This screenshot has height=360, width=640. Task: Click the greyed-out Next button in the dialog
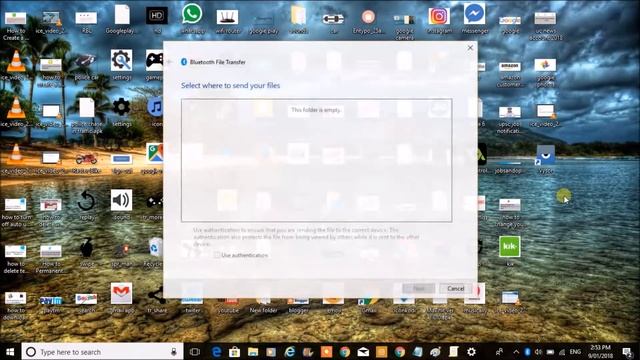(x=418, y=289)
